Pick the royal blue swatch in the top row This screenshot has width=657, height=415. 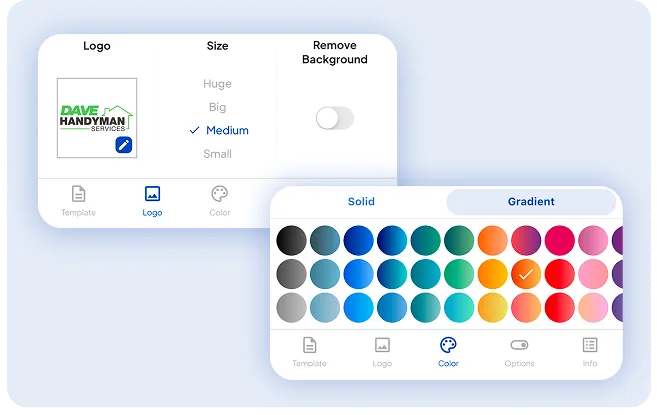point(358,241)
